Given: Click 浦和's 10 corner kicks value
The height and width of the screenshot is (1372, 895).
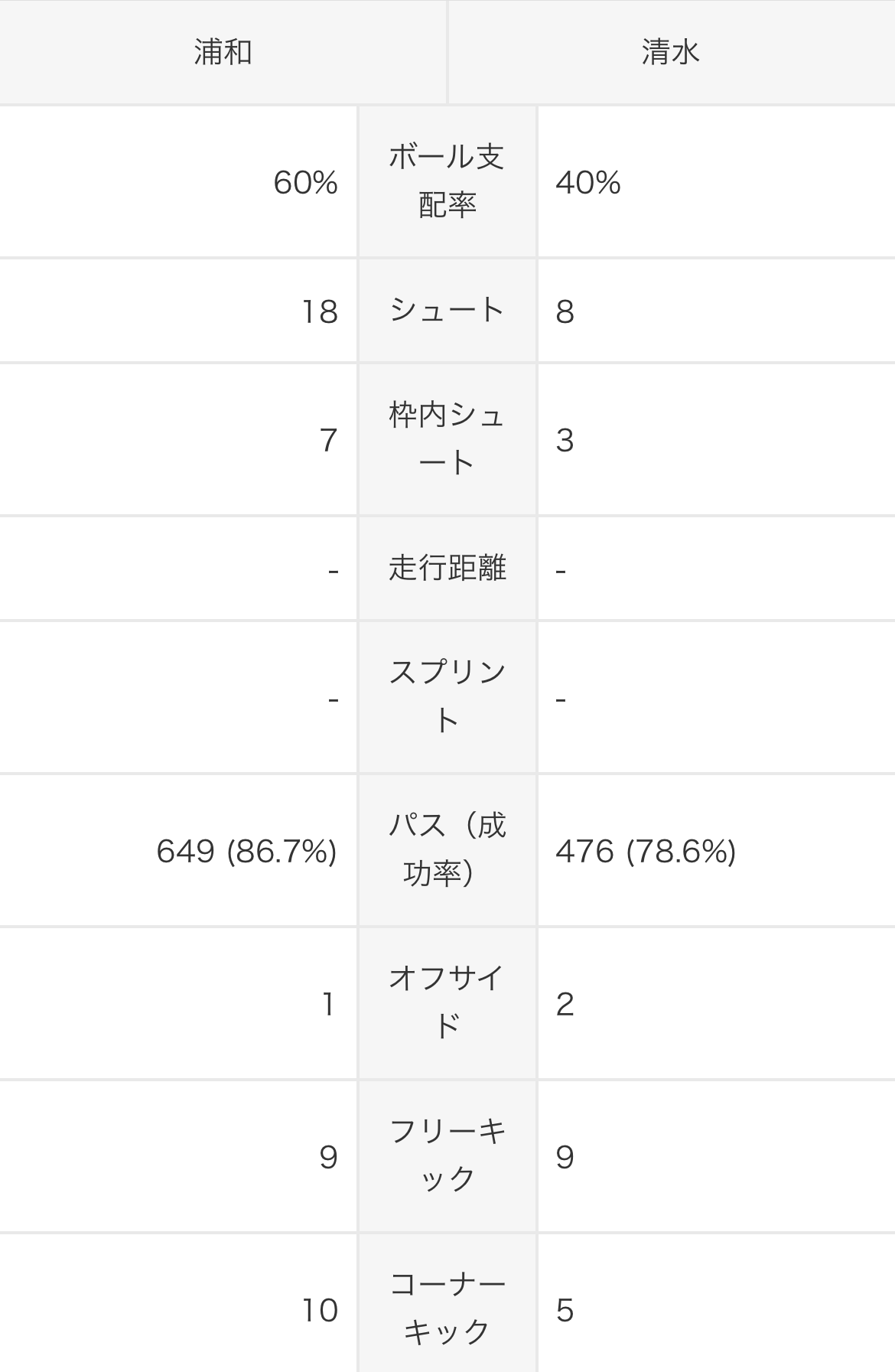Looking at the screenshot, I should (x=320, y=1310).
